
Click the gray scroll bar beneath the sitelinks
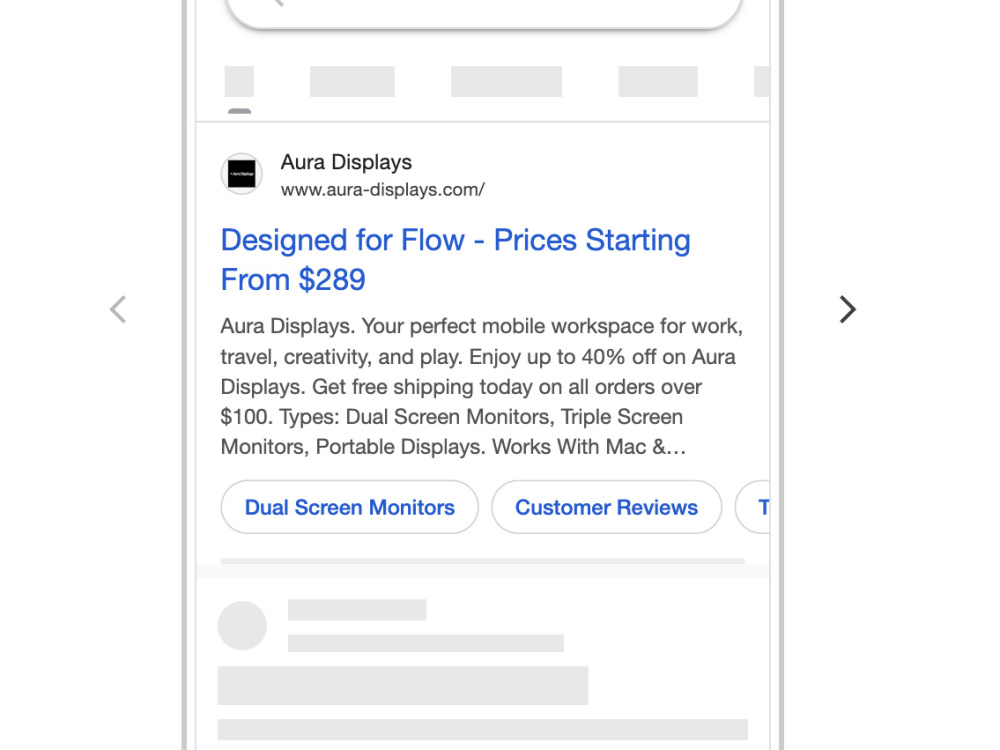pyautogui.click(x=483, y=561)
